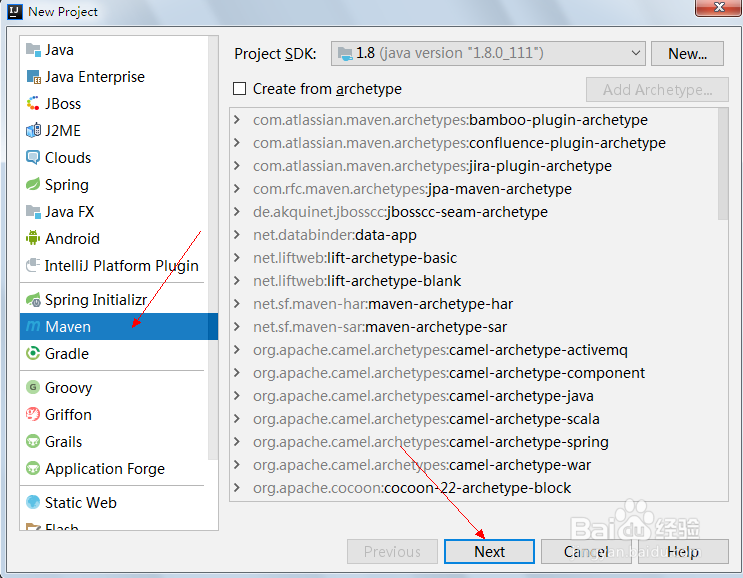Expand the camel-archetype-spring node

(237, 442)
